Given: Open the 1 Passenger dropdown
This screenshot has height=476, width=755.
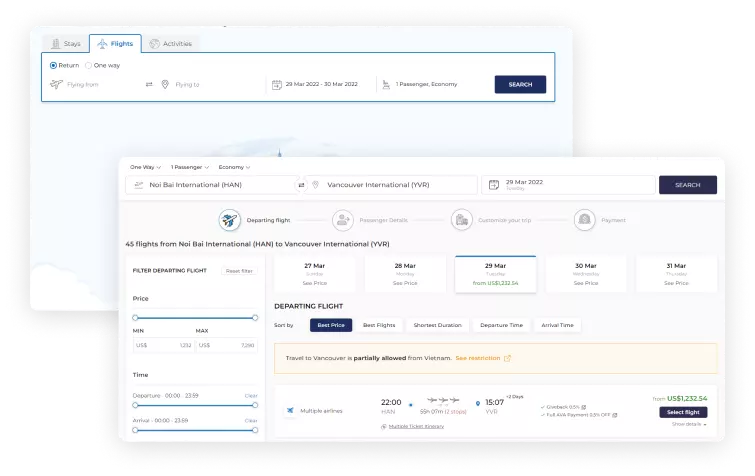Looking at the screenshot, I should tap(189, 167).
